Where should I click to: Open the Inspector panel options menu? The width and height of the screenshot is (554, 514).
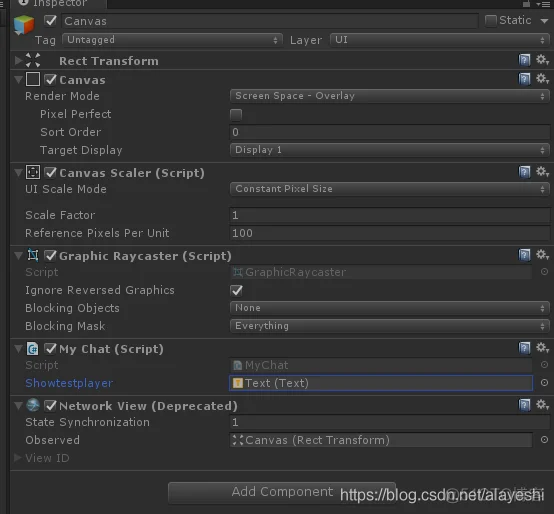543,4
